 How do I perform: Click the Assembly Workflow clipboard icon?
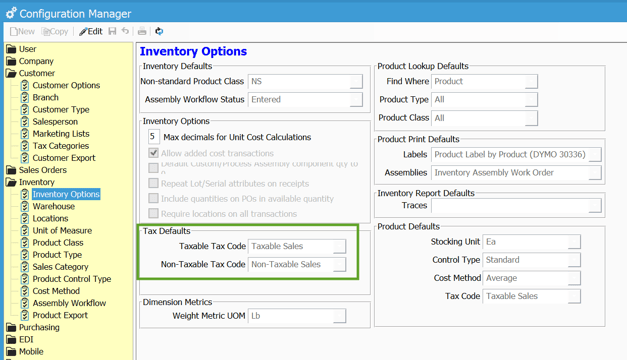(25, 303)
